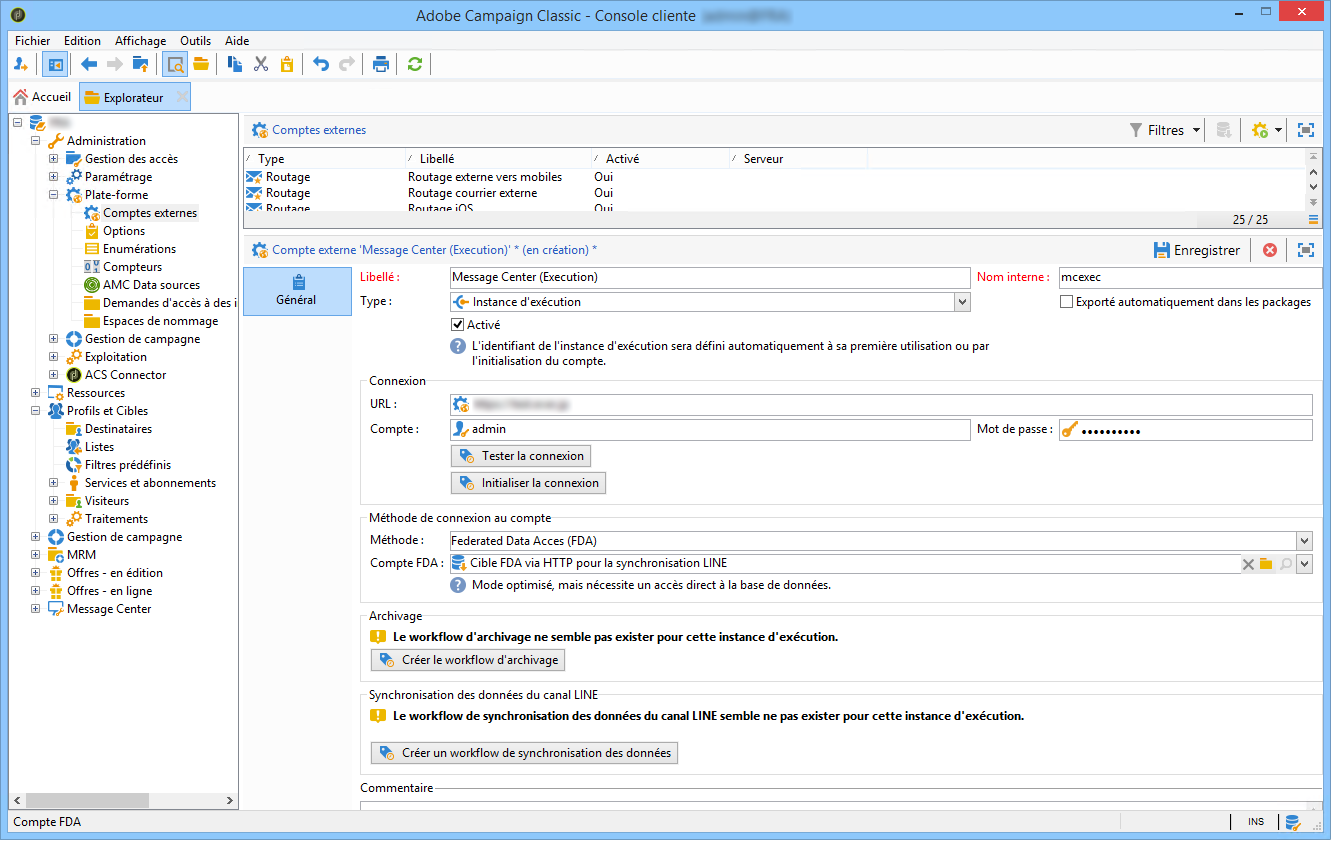Image resolution: width=1338 pixels, height=847 pixels.
Task: Jump to first record in list
Action: click(x=1314, y=158)
